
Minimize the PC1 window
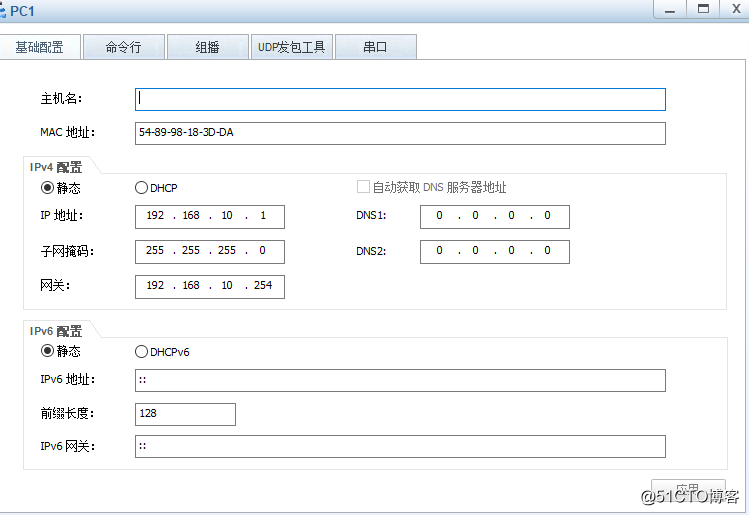tap(670, 9)
